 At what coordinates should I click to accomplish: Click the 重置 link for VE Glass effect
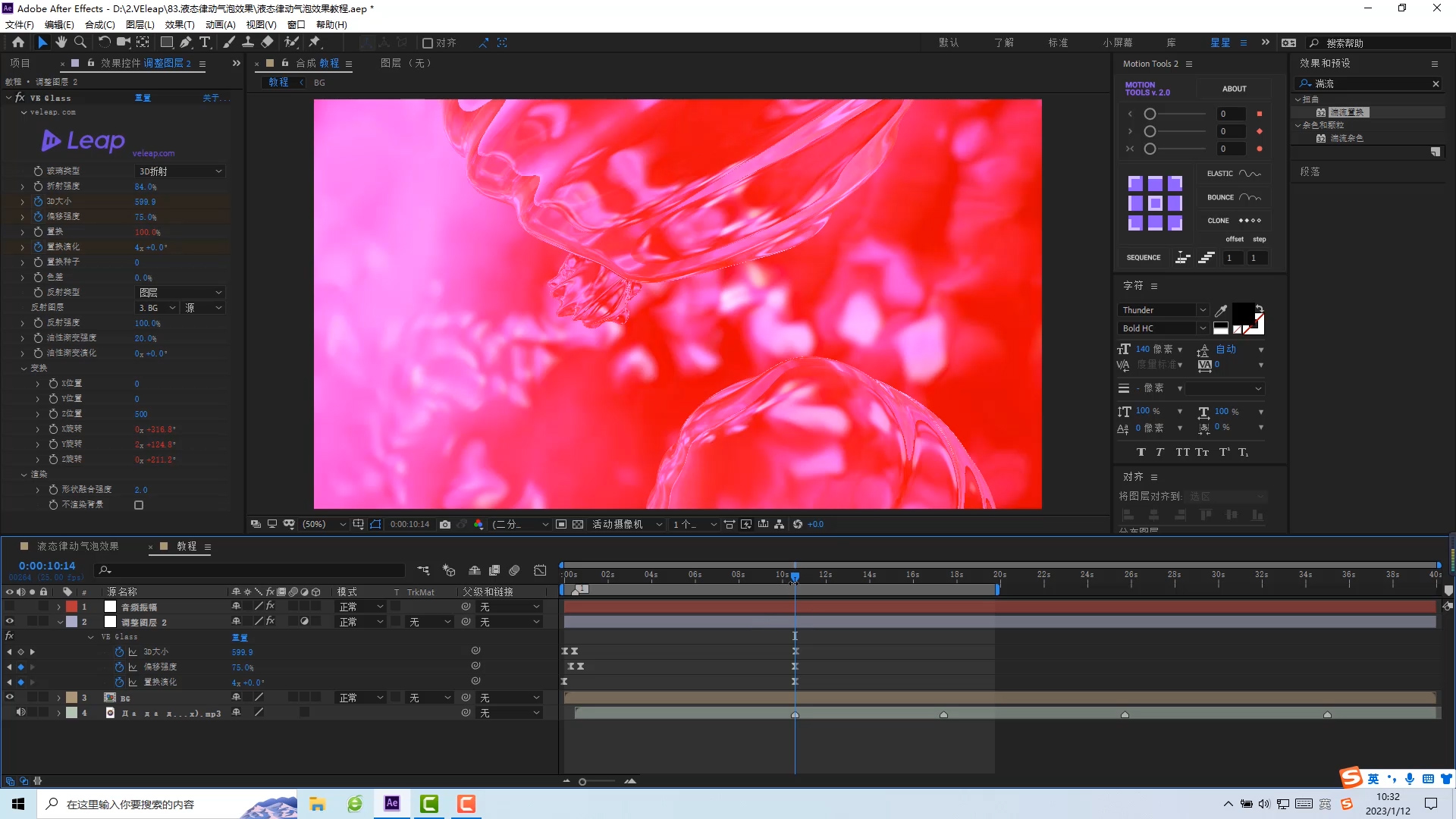(x=143, y=98)
